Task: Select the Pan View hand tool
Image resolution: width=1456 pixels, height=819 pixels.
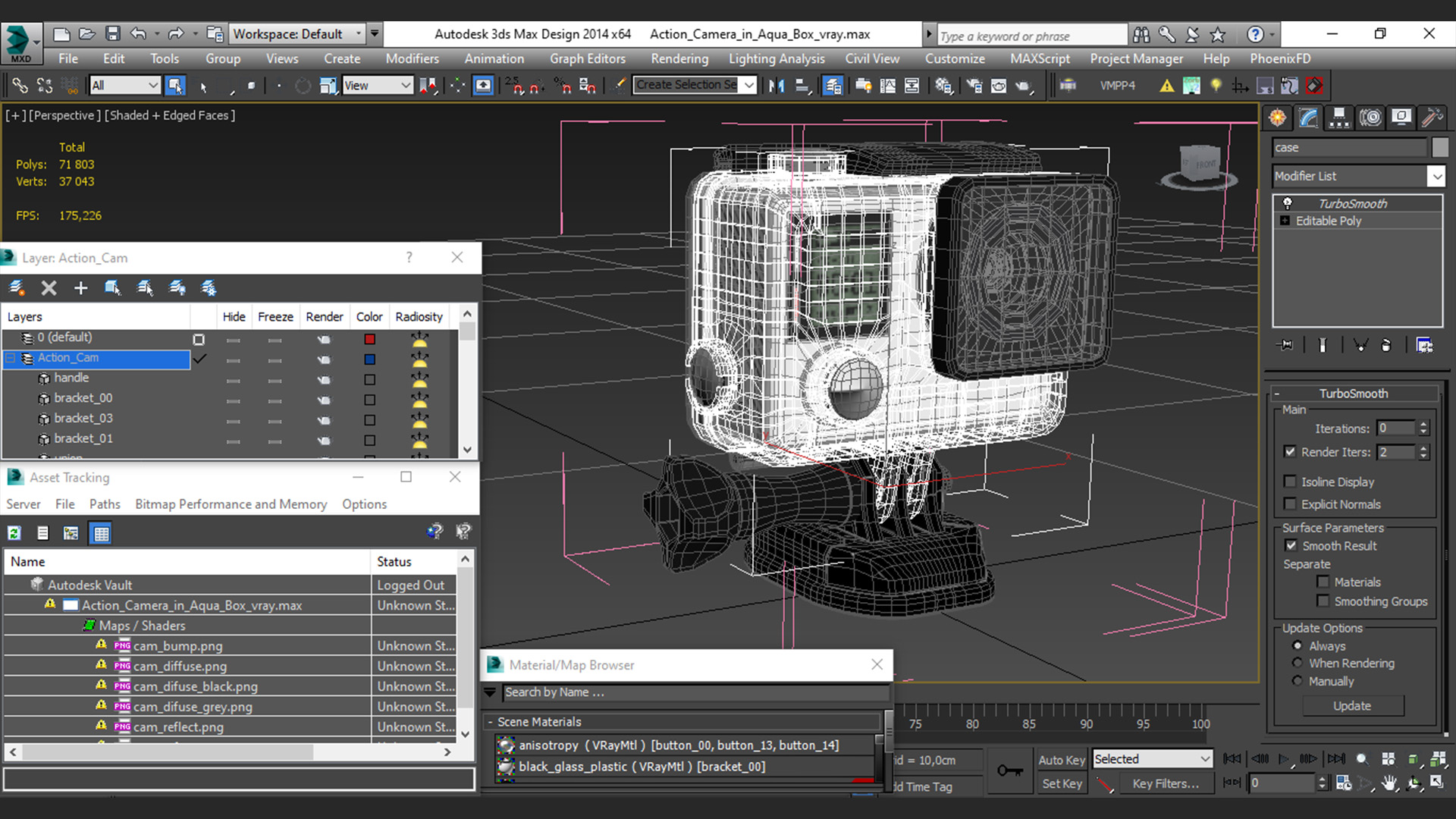Action: (x=1389, y=783)
